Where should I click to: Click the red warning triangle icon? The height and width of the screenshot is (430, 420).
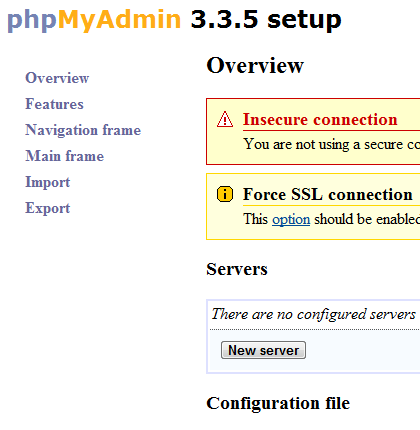[225, 119]
